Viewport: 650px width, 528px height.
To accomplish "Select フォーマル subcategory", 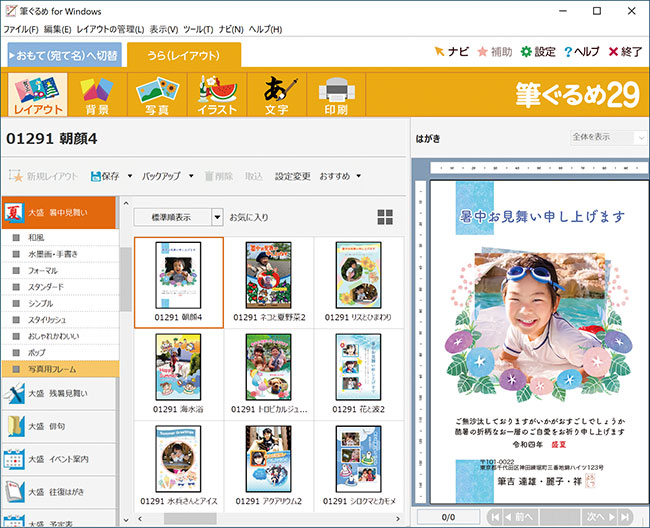I will point(61,271).
